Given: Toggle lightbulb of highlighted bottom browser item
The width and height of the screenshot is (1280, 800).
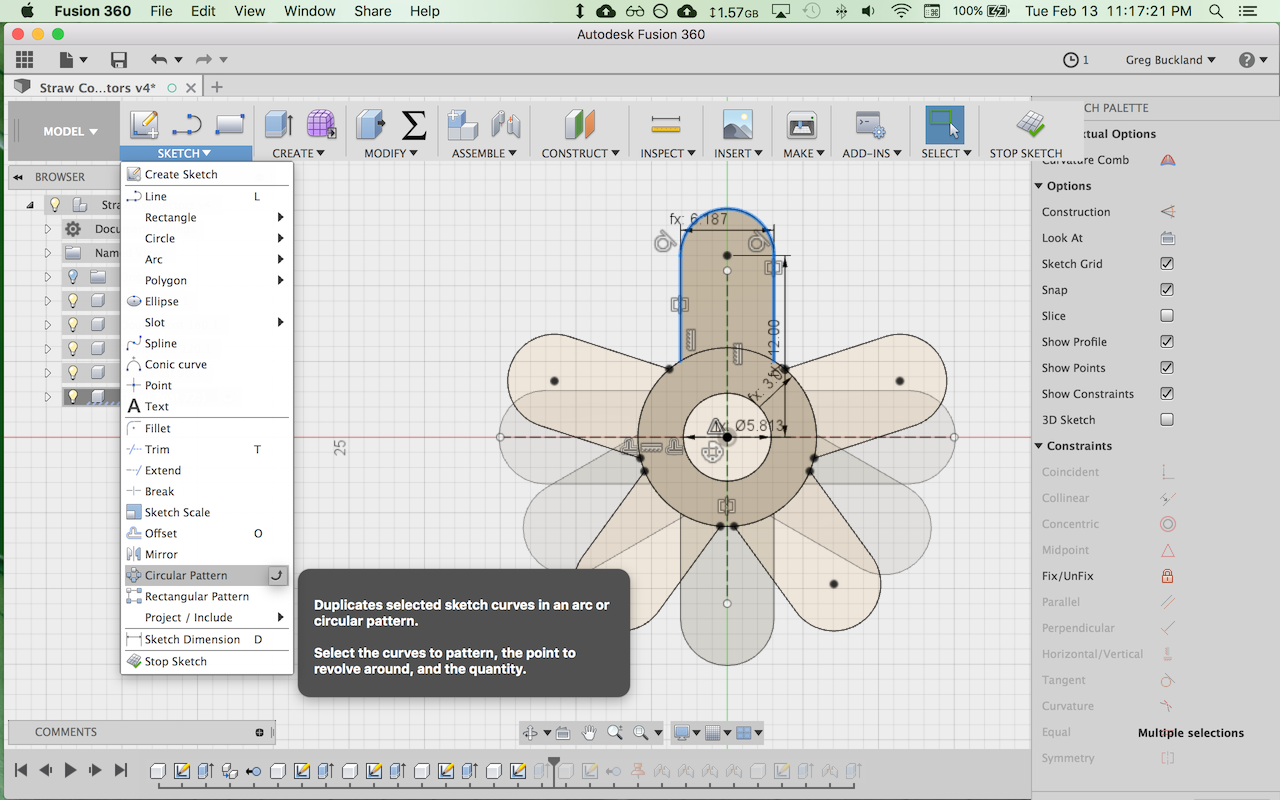Looking at the screenshot, I should [x=73, y=397].
